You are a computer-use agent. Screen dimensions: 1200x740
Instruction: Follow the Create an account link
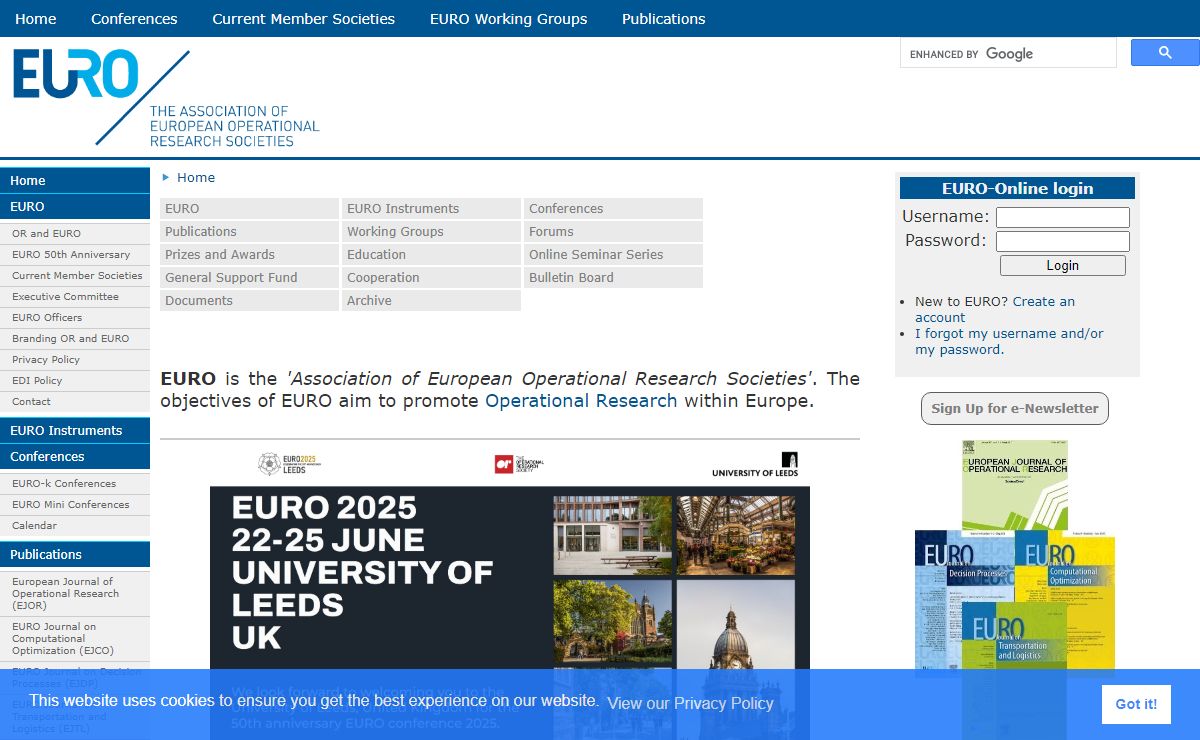995,309
